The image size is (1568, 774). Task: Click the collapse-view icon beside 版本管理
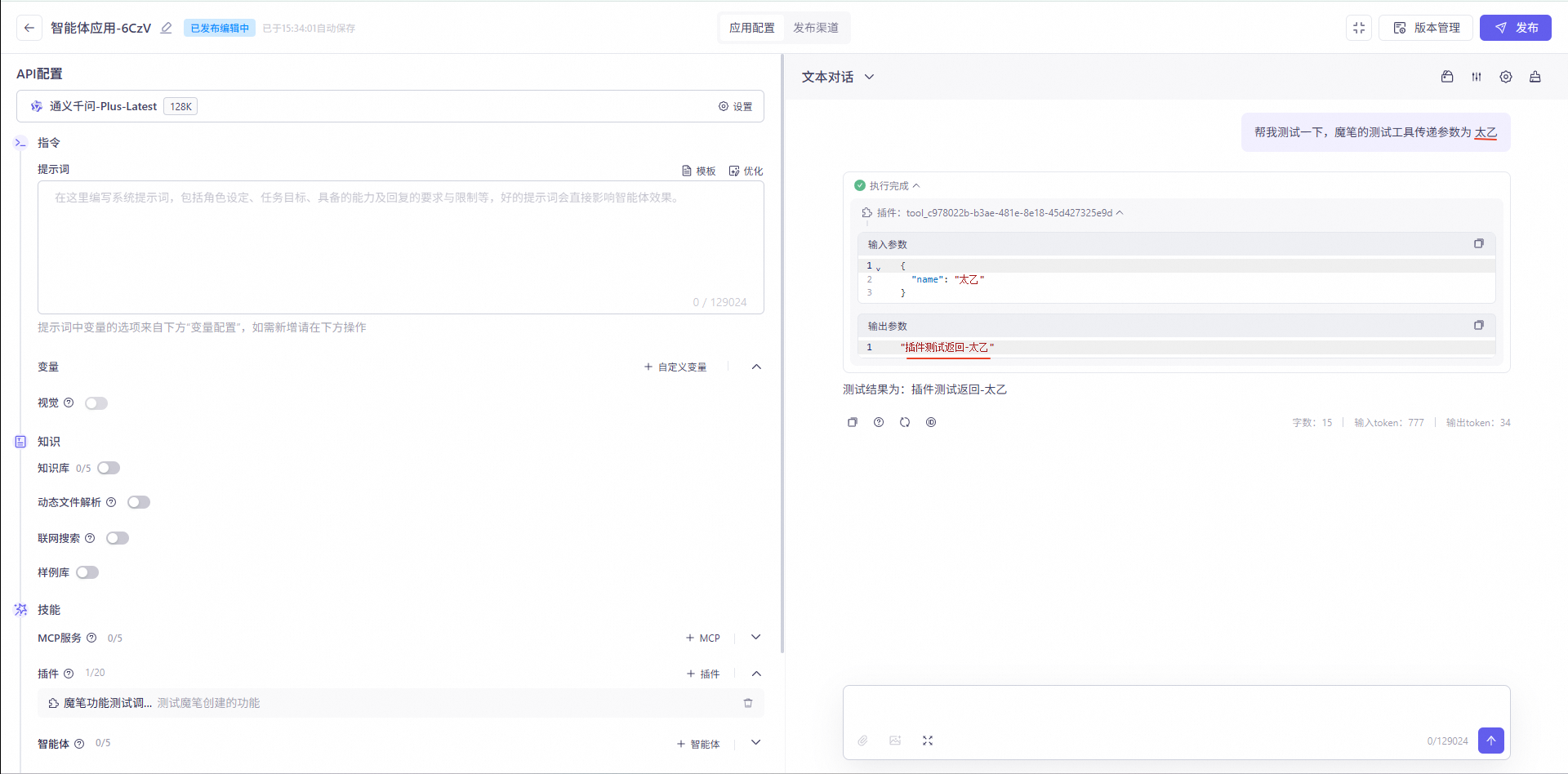[1359, 28]
